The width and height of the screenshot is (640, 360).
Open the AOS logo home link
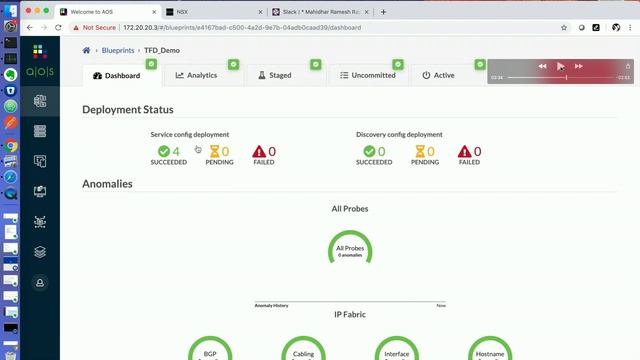click(x=40, y=61)
